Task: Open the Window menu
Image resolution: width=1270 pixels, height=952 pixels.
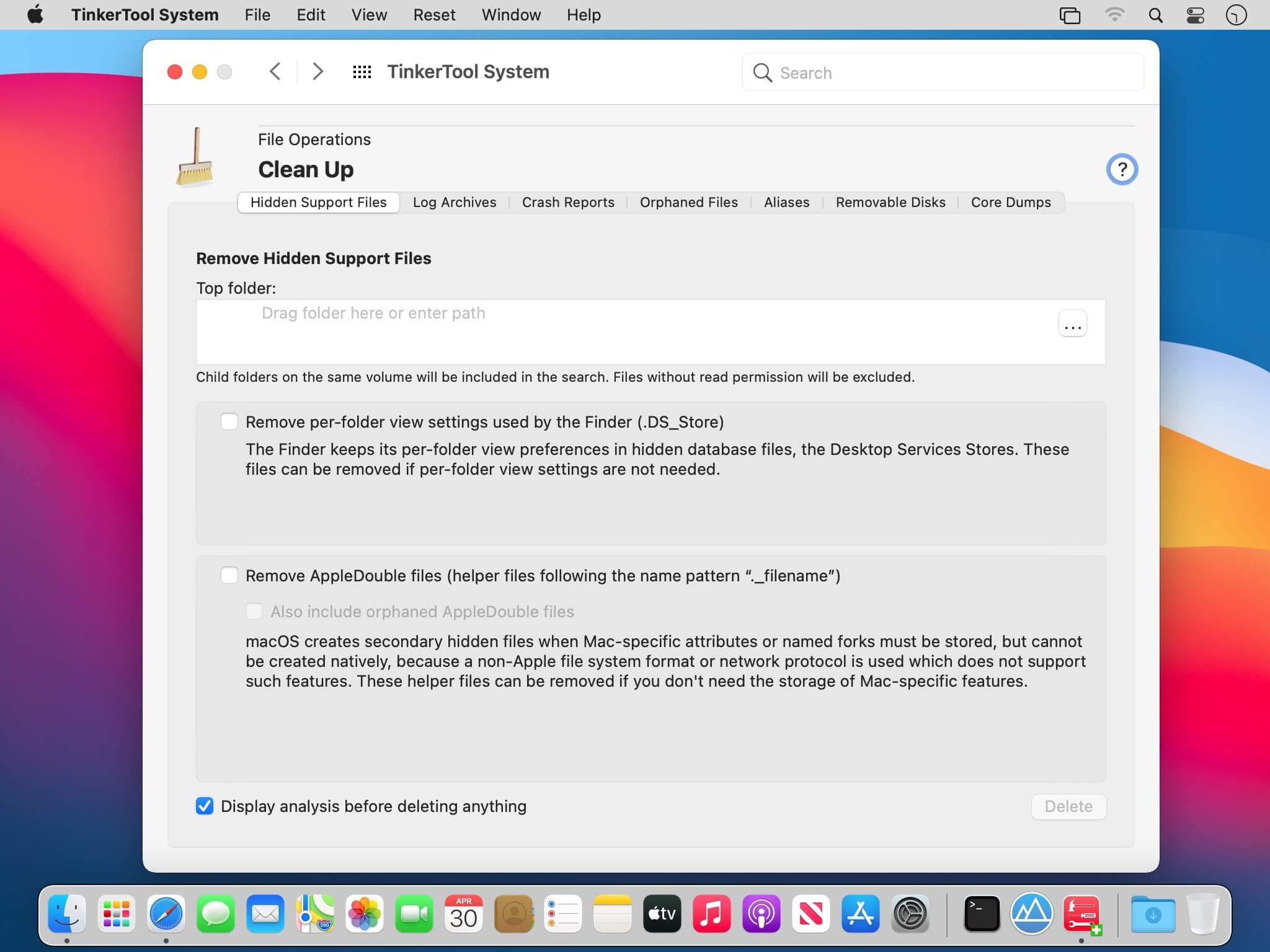Action: [511, 15]
